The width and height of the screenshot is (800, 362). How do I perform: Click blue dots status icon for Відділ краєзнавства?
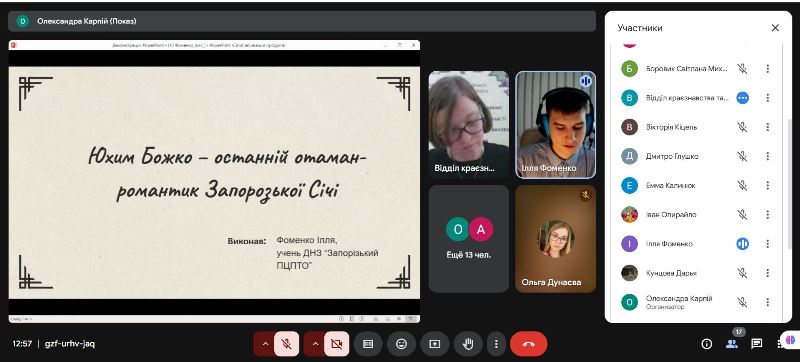click(x=742, y=98)
